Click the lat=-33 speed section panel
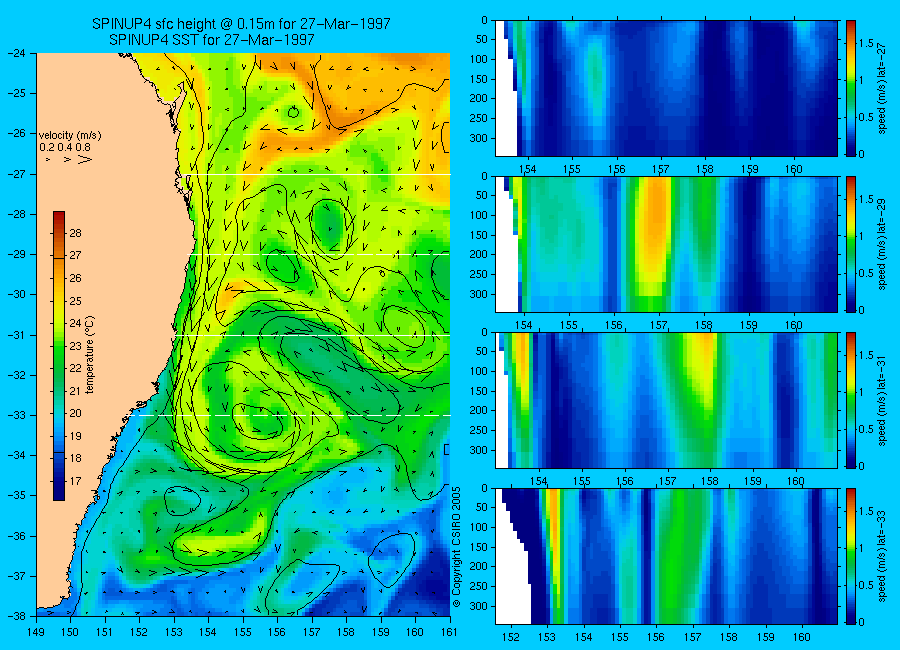The image size is (900, 650). click(x=666, y=556)
